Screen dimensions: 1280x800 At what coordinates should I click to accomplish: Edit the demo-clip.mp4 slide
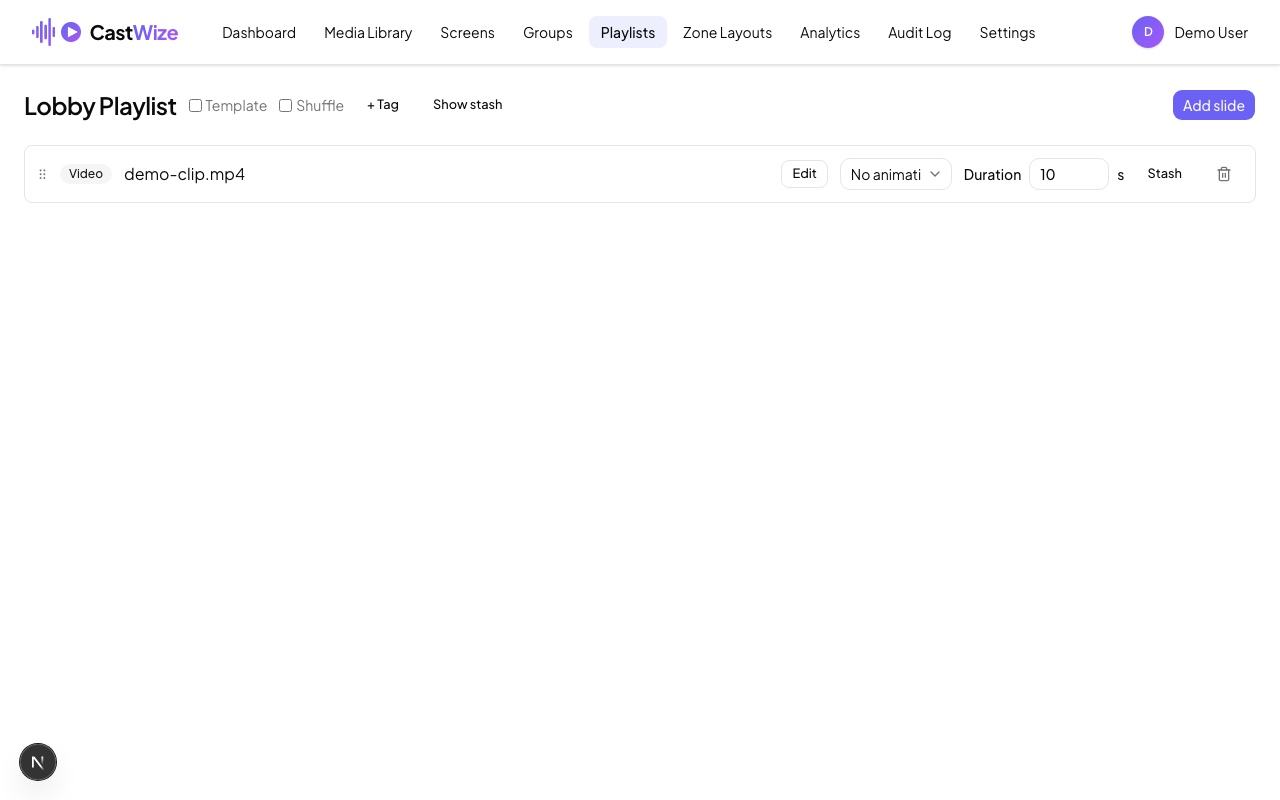804,174
